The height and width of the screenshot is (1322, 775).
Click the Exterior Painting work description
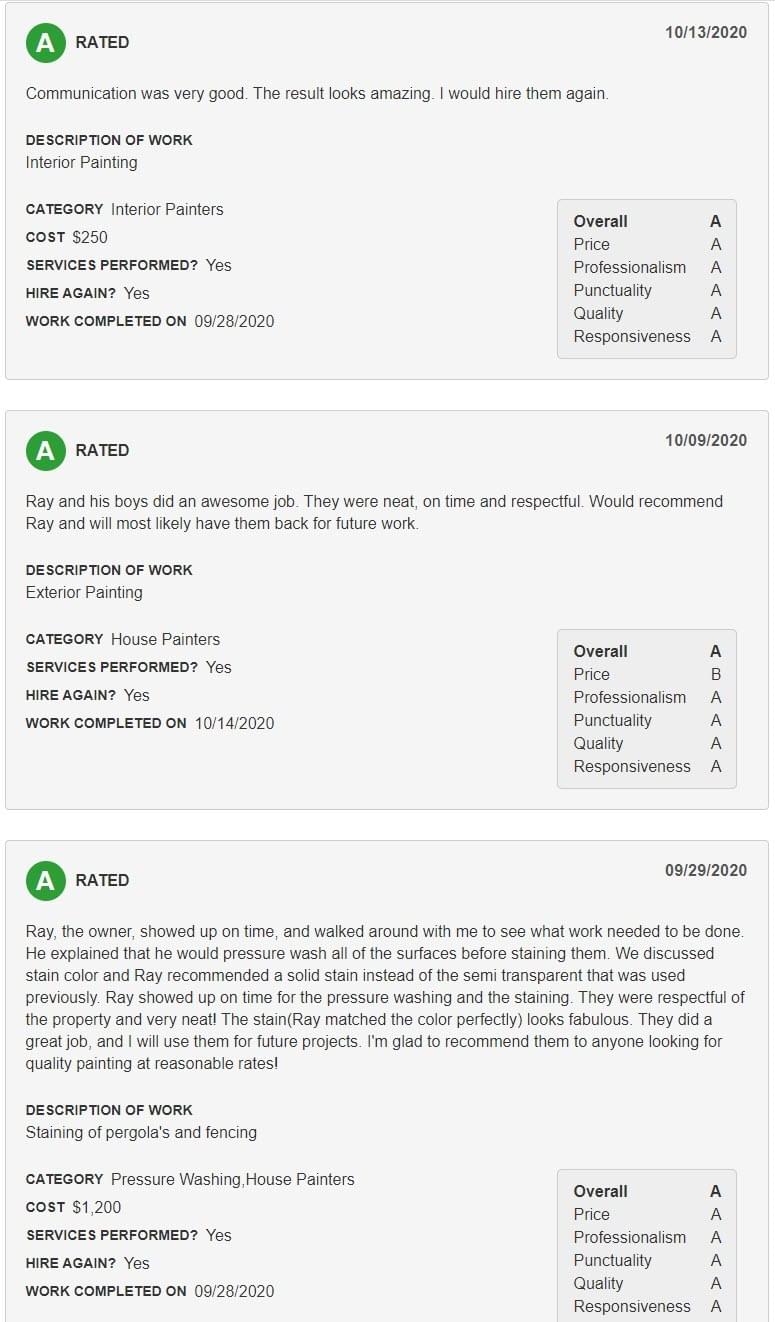pyautogui.click(x=84, y=592)
